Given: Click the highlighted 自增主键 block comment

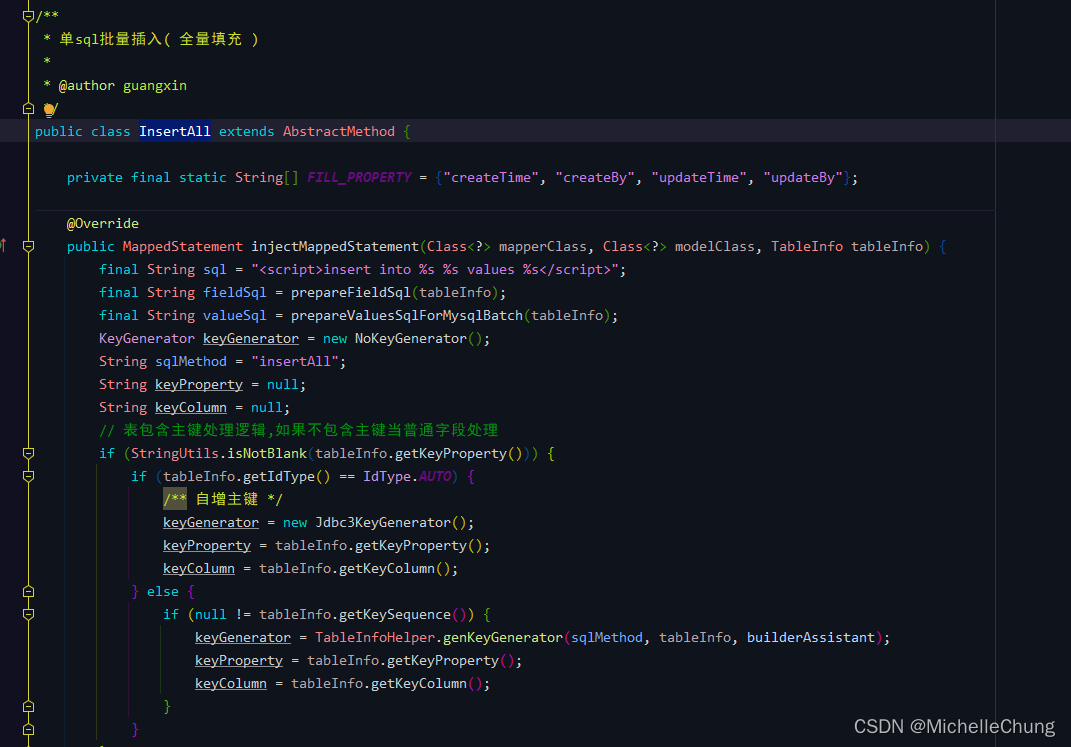Looking at the screenshot, I should 223,499.
